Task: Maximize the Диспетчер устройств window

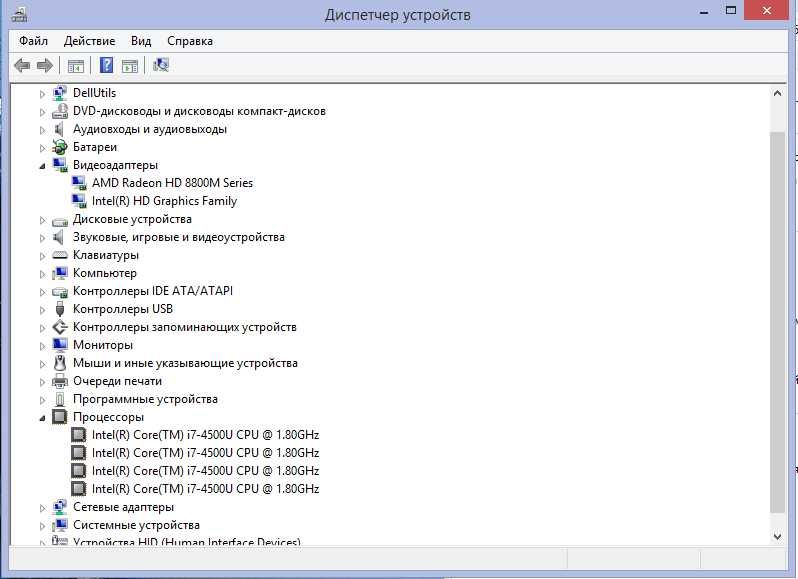Action: [x=731, y=11]
